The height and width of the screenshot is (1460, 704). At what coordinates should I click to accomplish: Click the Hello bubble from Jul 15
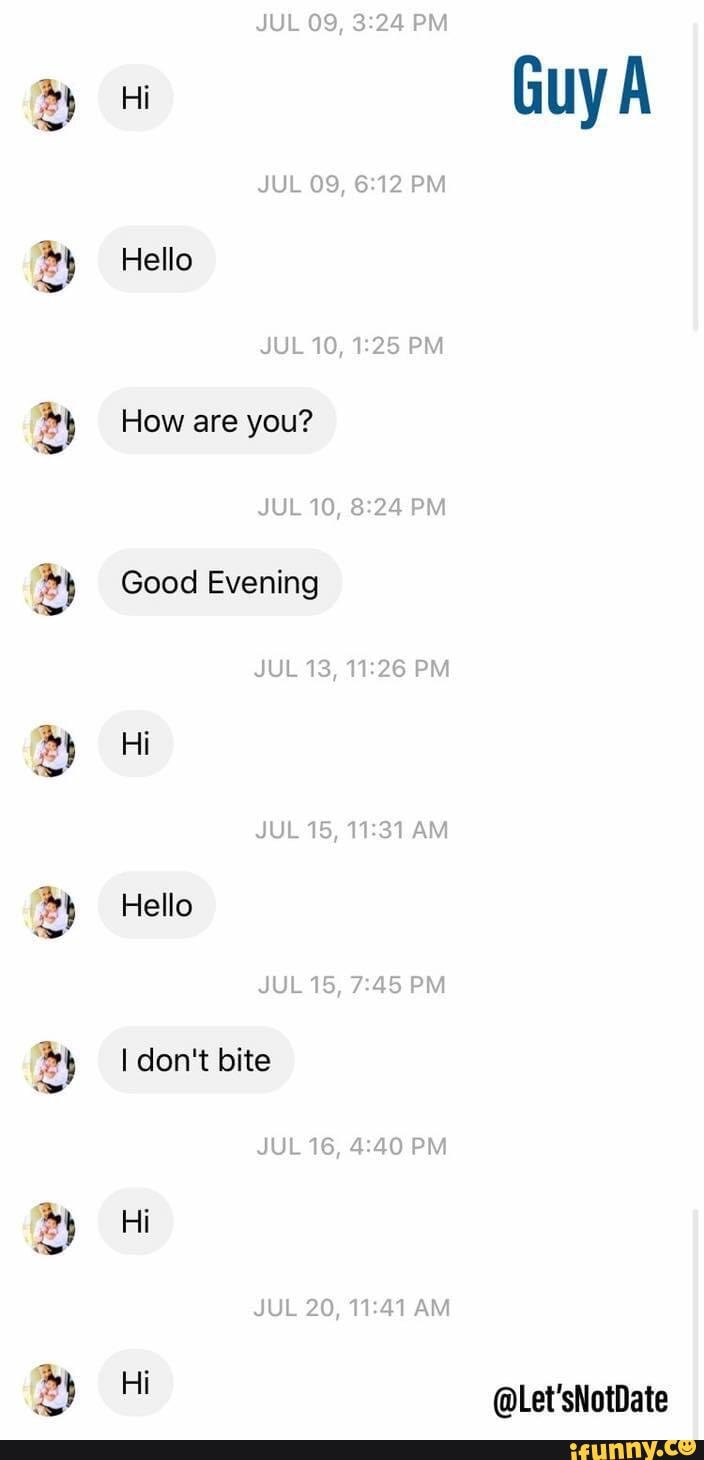tap(156, 905)
